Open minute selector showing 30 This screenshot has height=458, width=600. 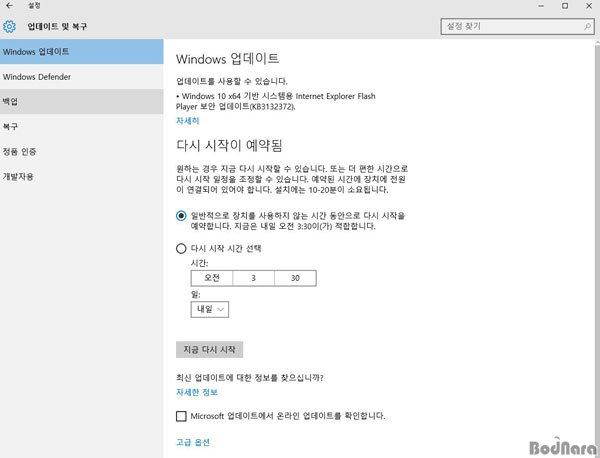(x=295, y=278)
